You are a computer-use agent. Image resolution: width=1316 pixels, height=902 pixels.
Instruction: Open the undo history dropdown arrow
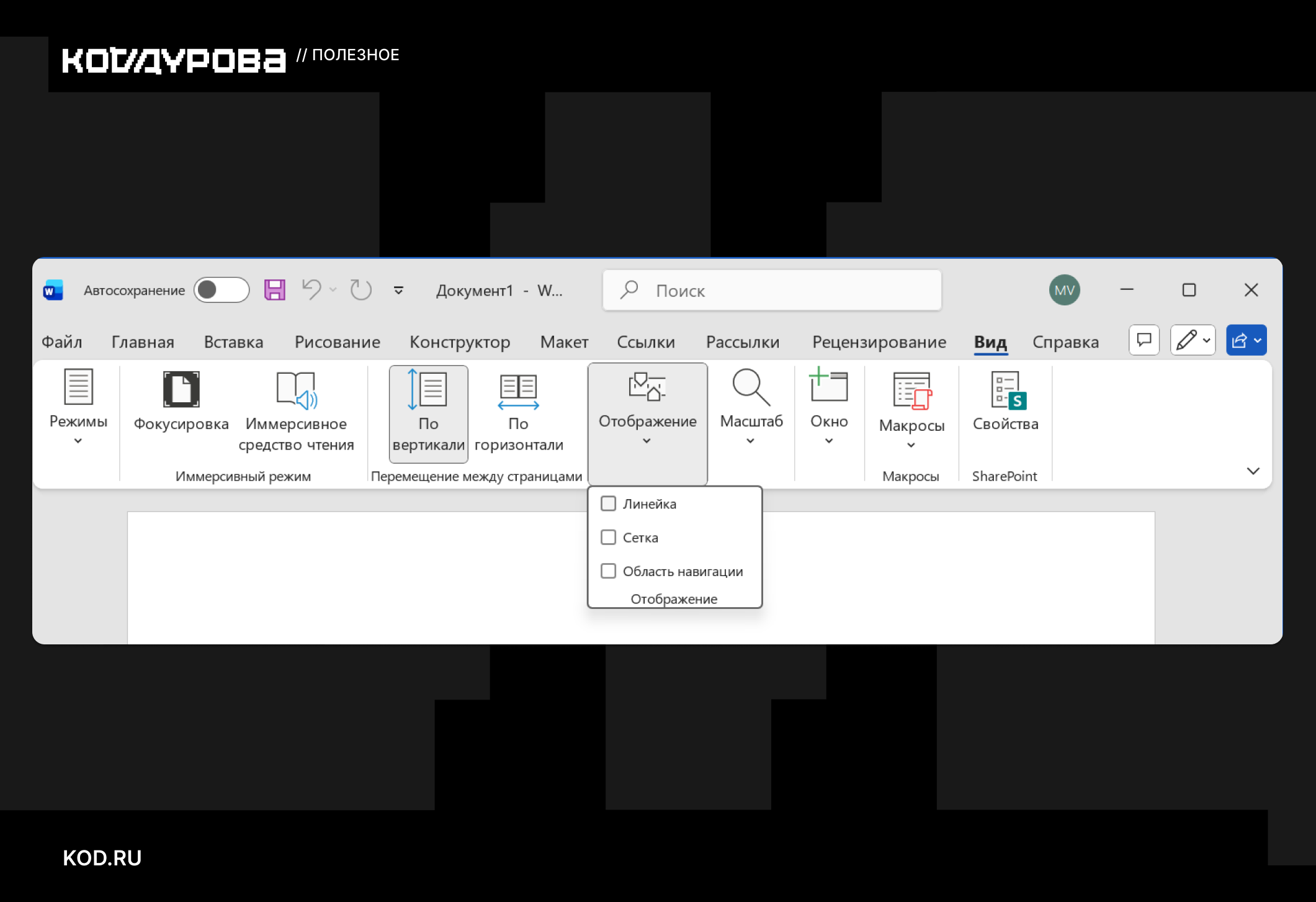coord(333,289)
